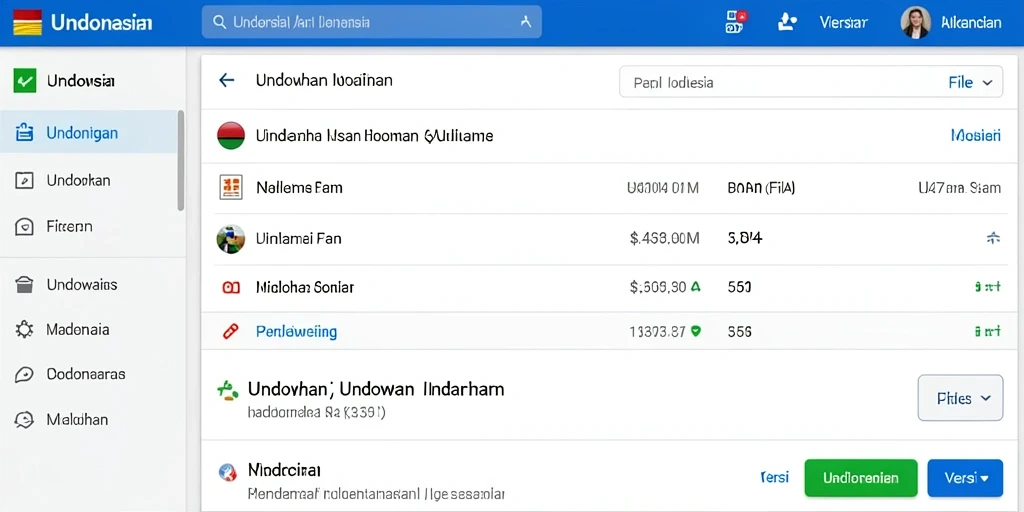Screen dimensions: 1024x512
Task: Click the Iersi link
Action: click(x=775, y=477)
